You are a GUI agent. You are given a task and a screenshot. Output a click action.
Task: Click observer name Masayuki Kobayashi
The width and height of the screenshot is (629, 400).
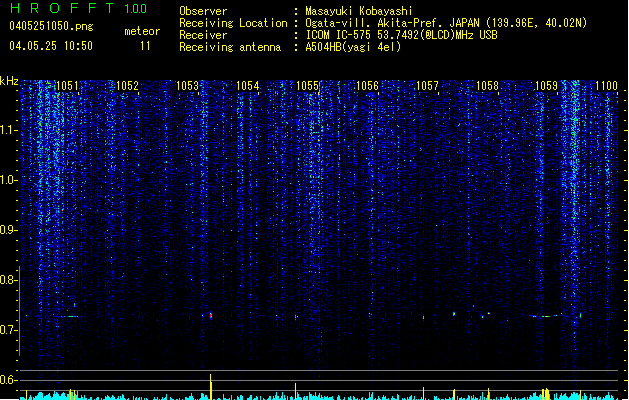click(359, 11)
